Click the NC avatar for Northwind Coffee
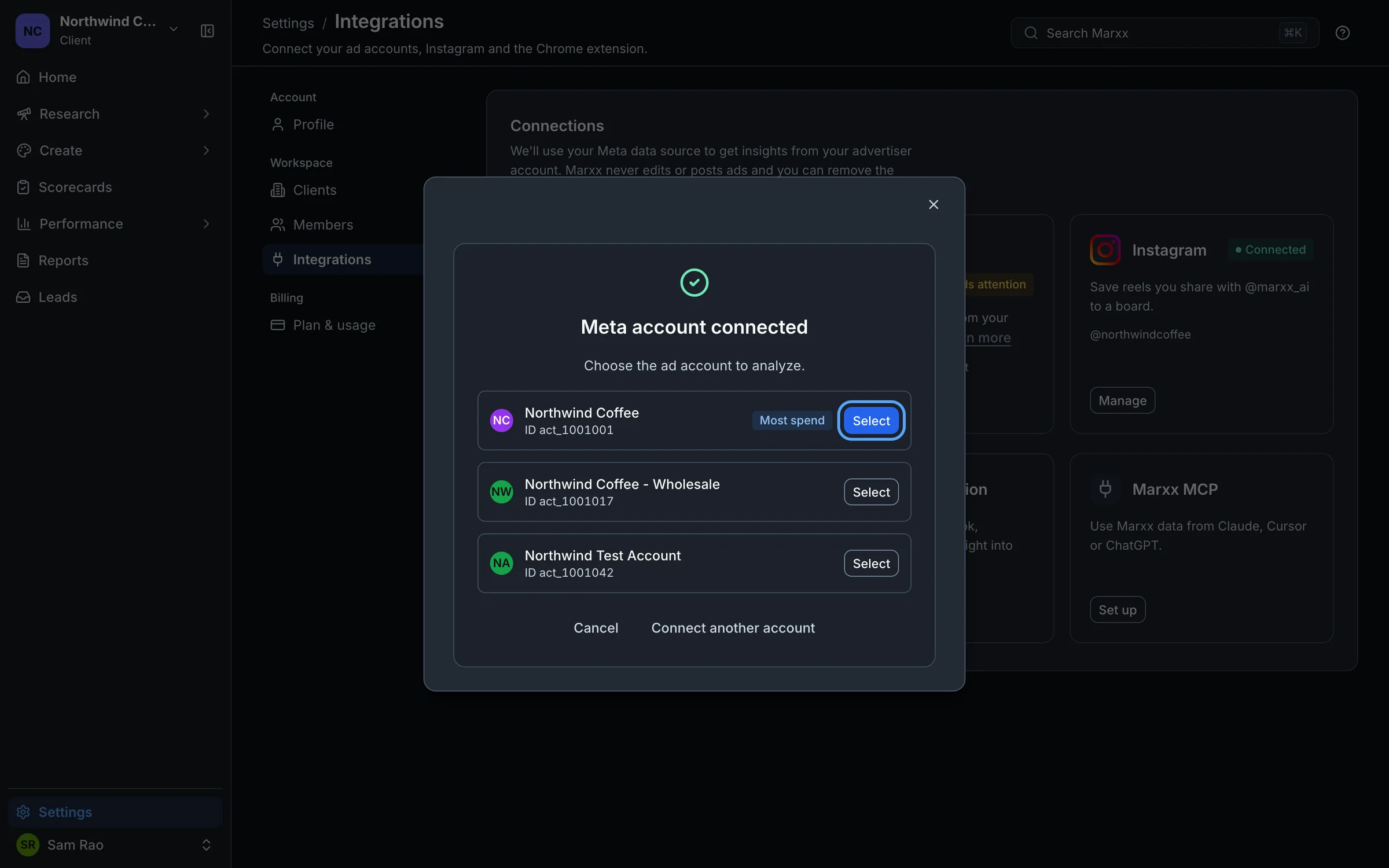 [x=501, y=421]
